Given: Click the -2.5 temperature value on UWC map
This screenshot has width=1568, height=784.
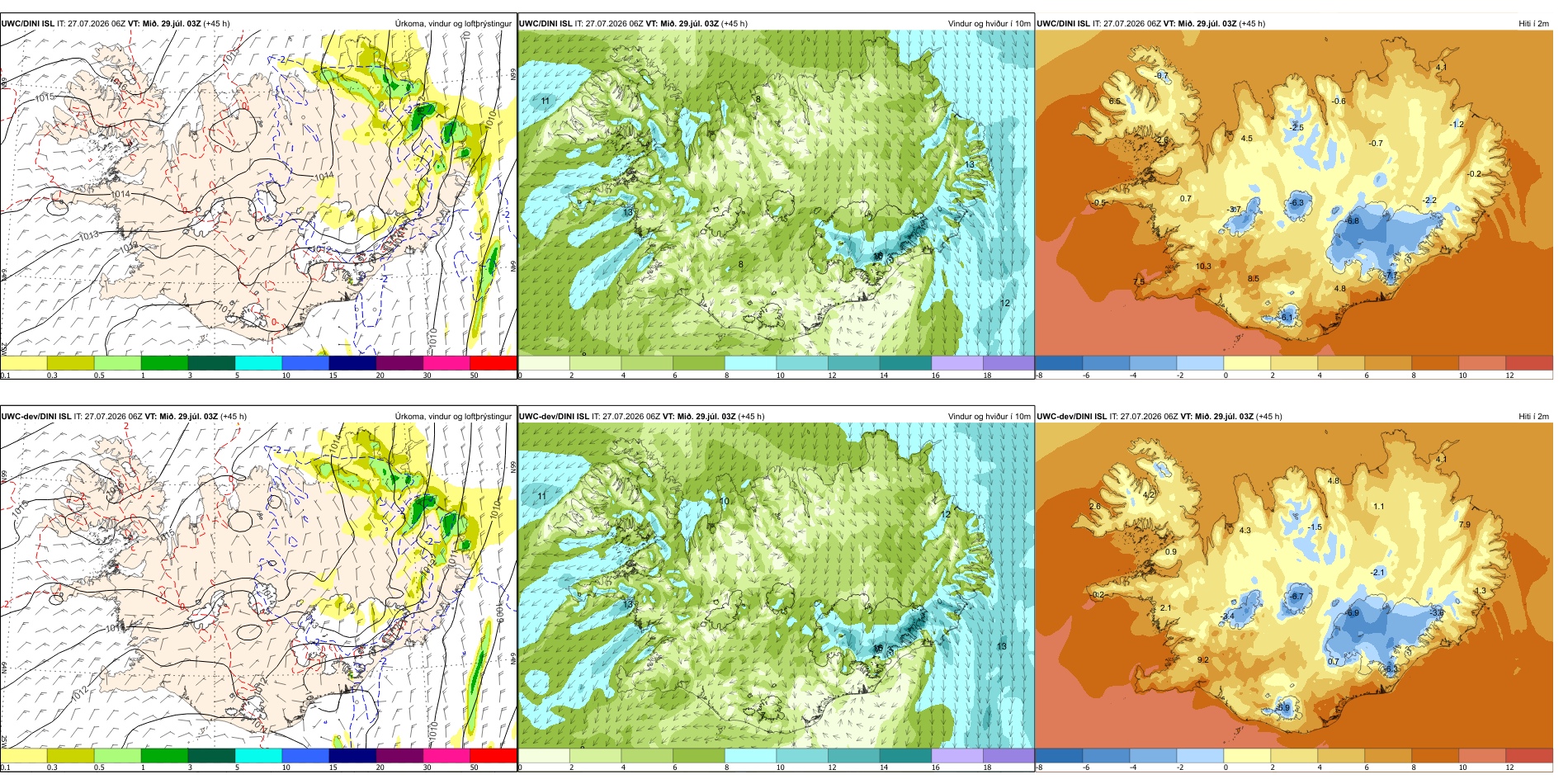Looking at the screenshot, I should pyautogui.click(x=1297, y=127).
